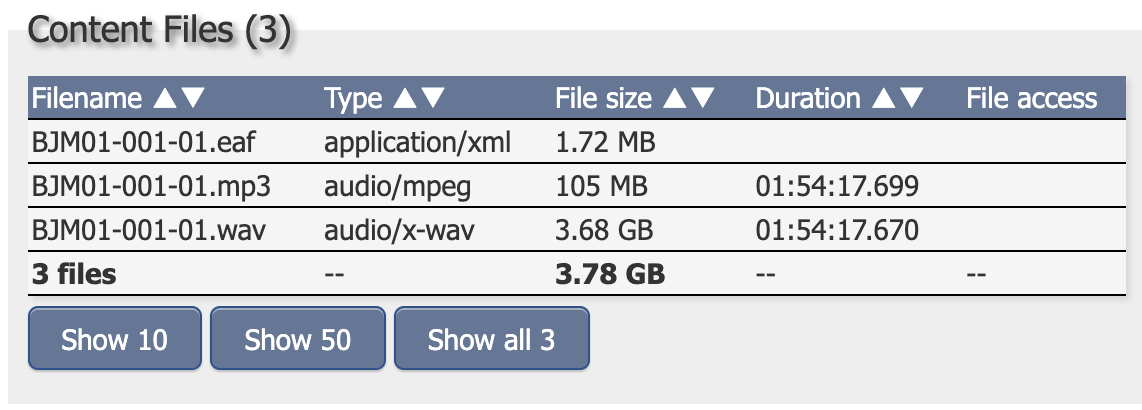Sort Duration ascending with up arrow

[x=883, y=98]
